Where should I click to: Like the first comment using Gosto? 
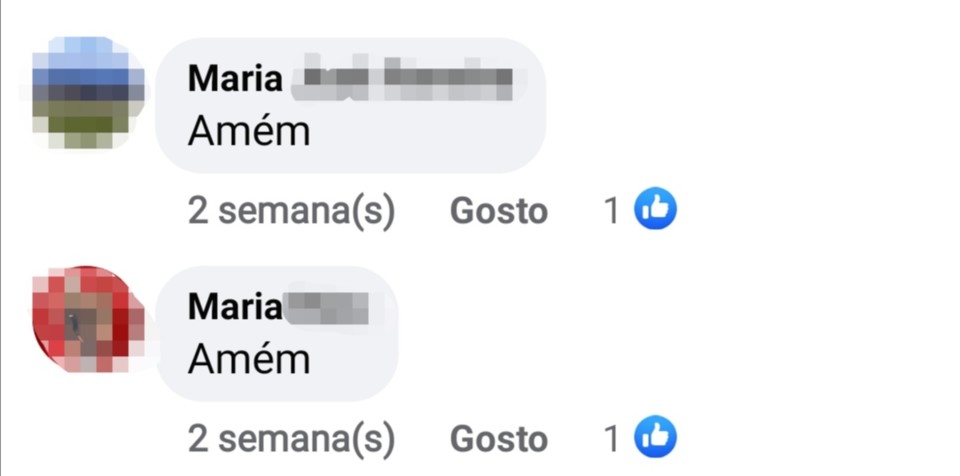click(498, 211)
